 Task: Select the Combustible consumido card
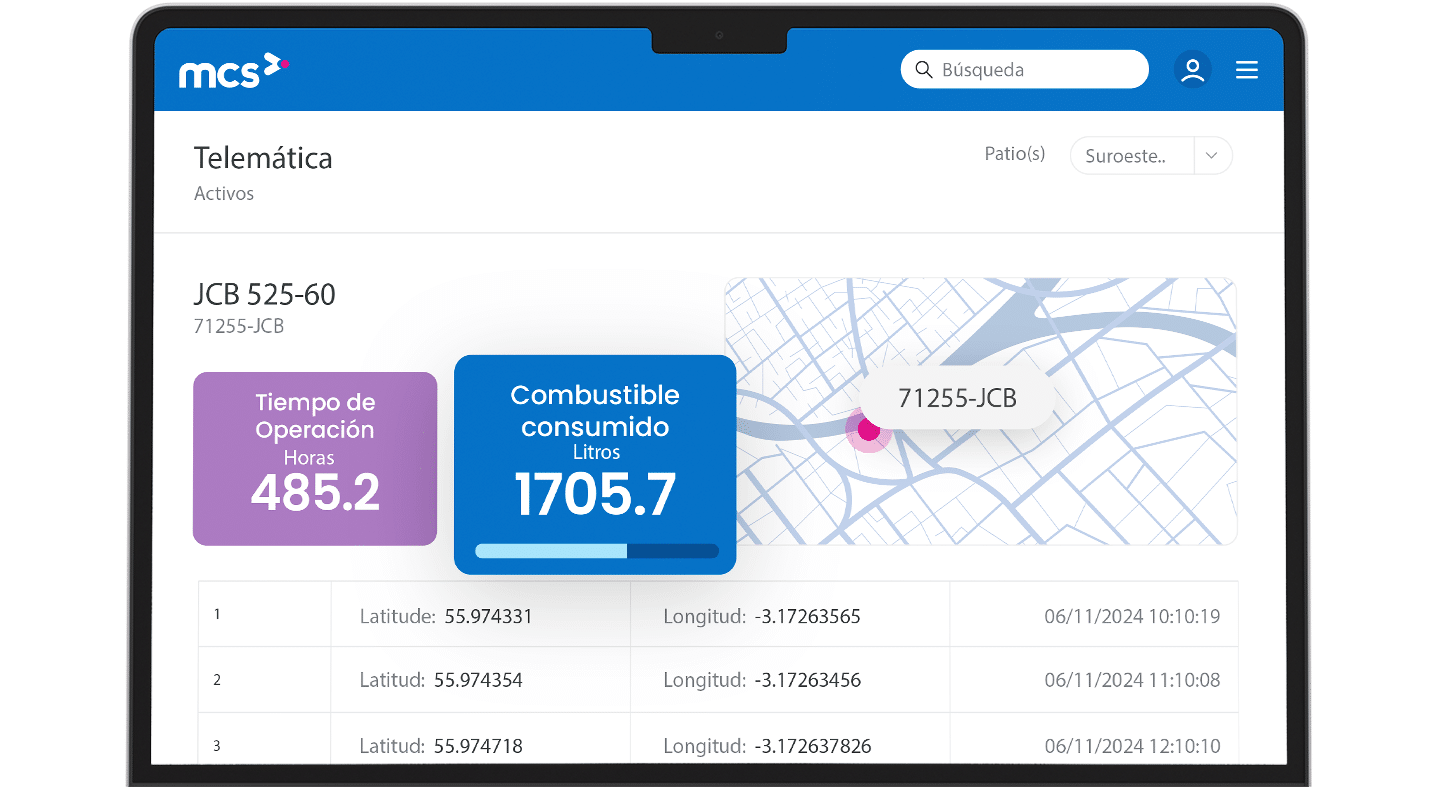(x=595, y=465)
